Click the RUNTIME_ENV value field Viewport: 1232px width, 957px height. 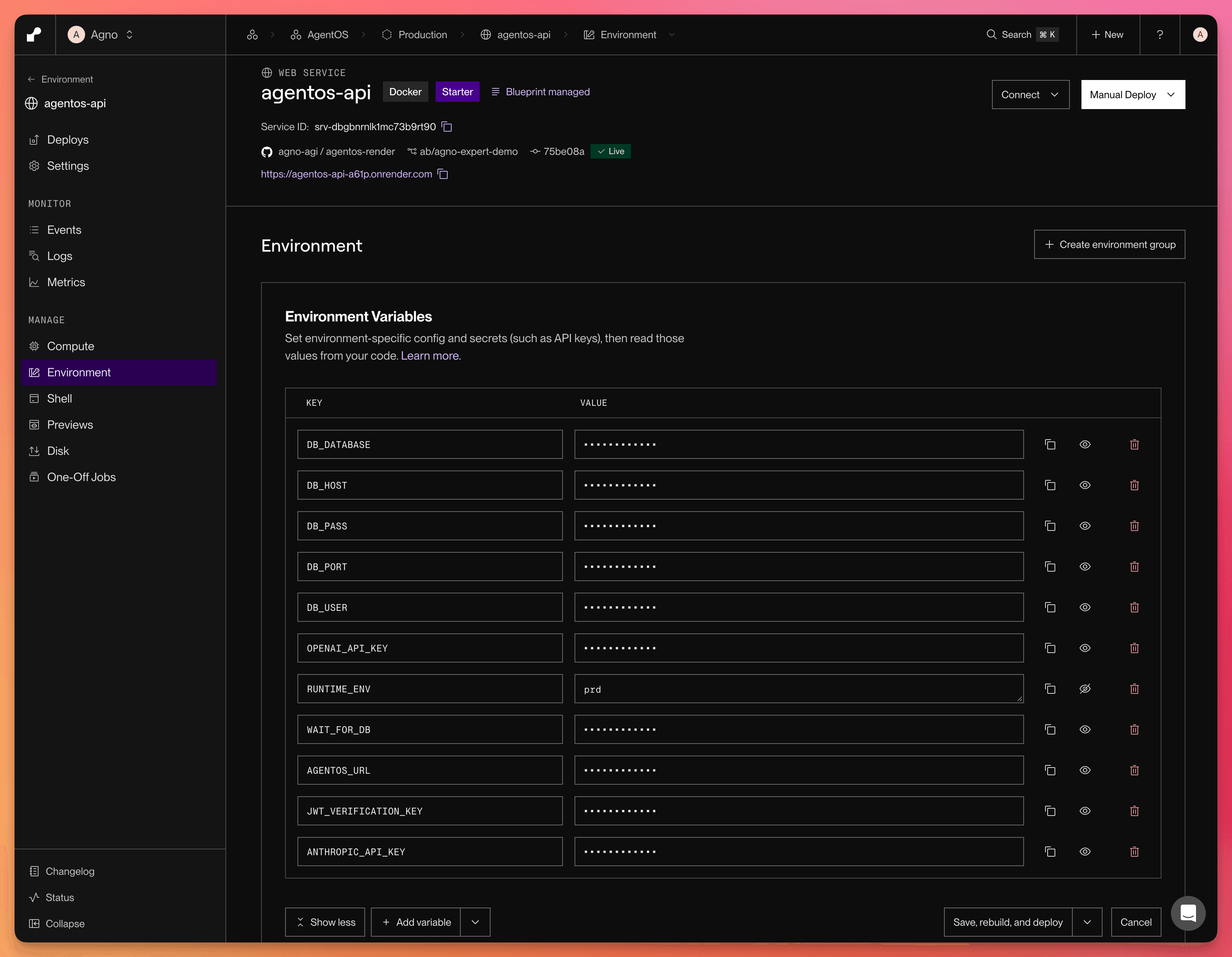pyautogui.click(x=799, y=689)
